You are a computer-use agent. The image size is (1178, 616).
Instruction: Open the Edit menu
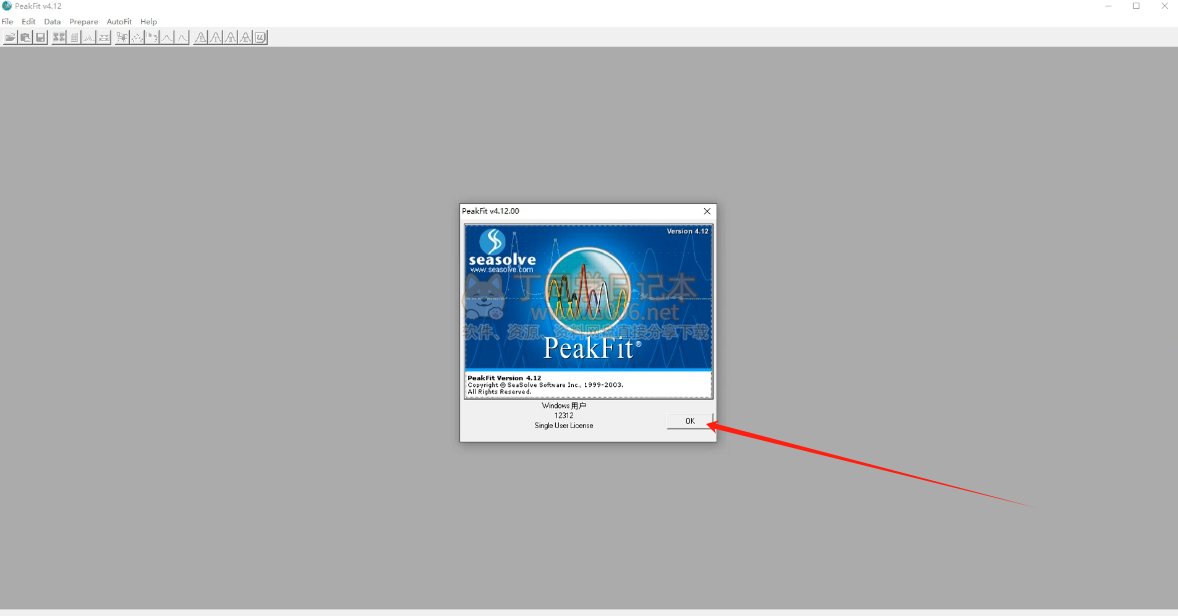click(29, 22)
